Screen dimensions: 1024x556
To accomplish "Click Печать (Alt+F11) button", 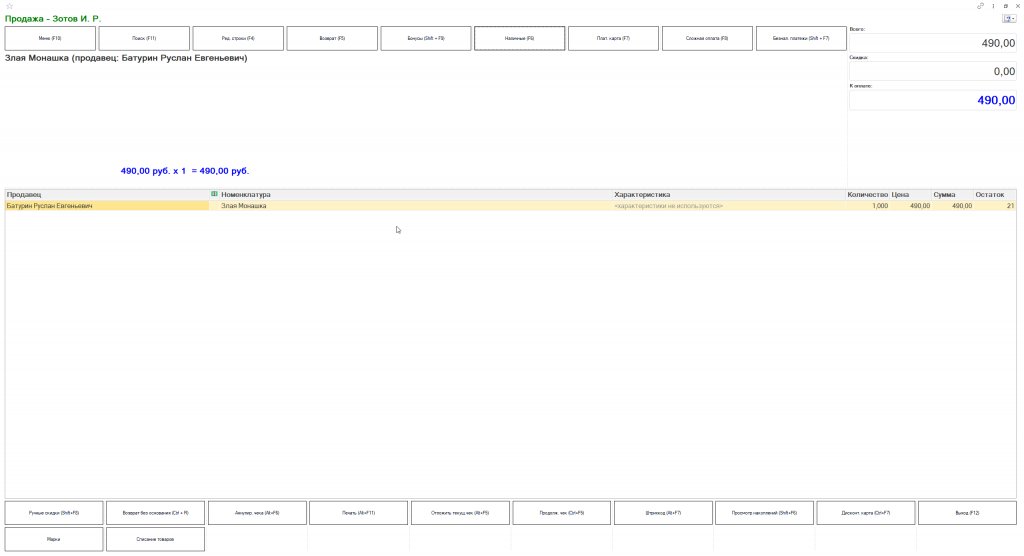I will [x=359, y=513].
